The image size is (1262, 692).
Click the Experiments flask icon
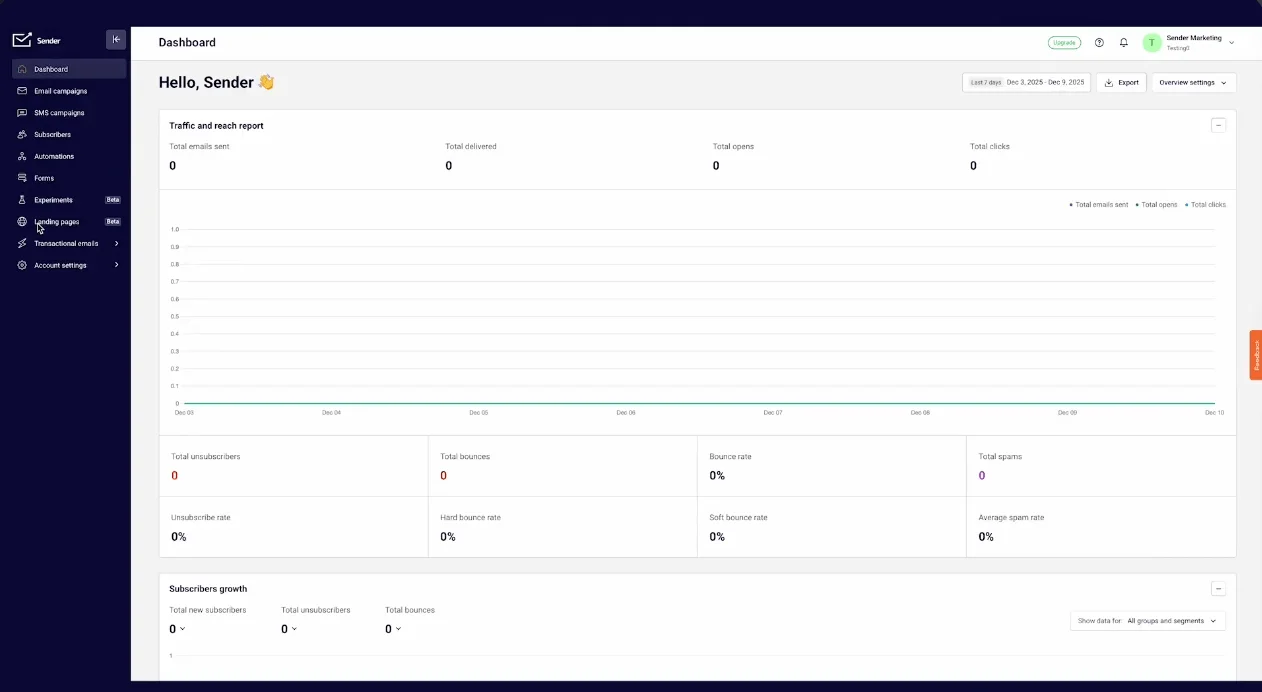pyautogui.click(x=22, y=200)
